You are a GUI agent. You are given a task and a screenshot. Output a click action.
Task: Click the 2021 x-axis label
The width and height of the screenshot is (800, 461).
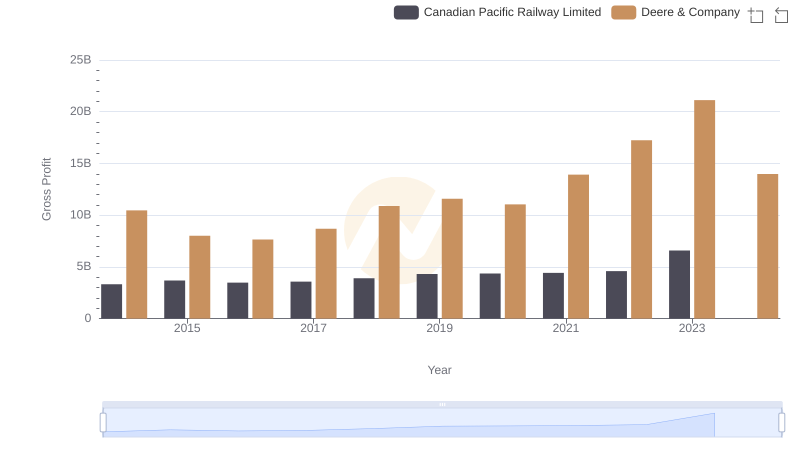566,328
